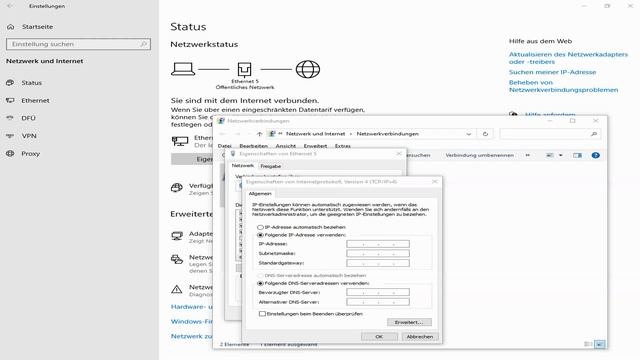This screenshot has width=640, height=360.
Task: Click the Ethernet 5 adapter diagram icon
Action: tap(244, 69)
